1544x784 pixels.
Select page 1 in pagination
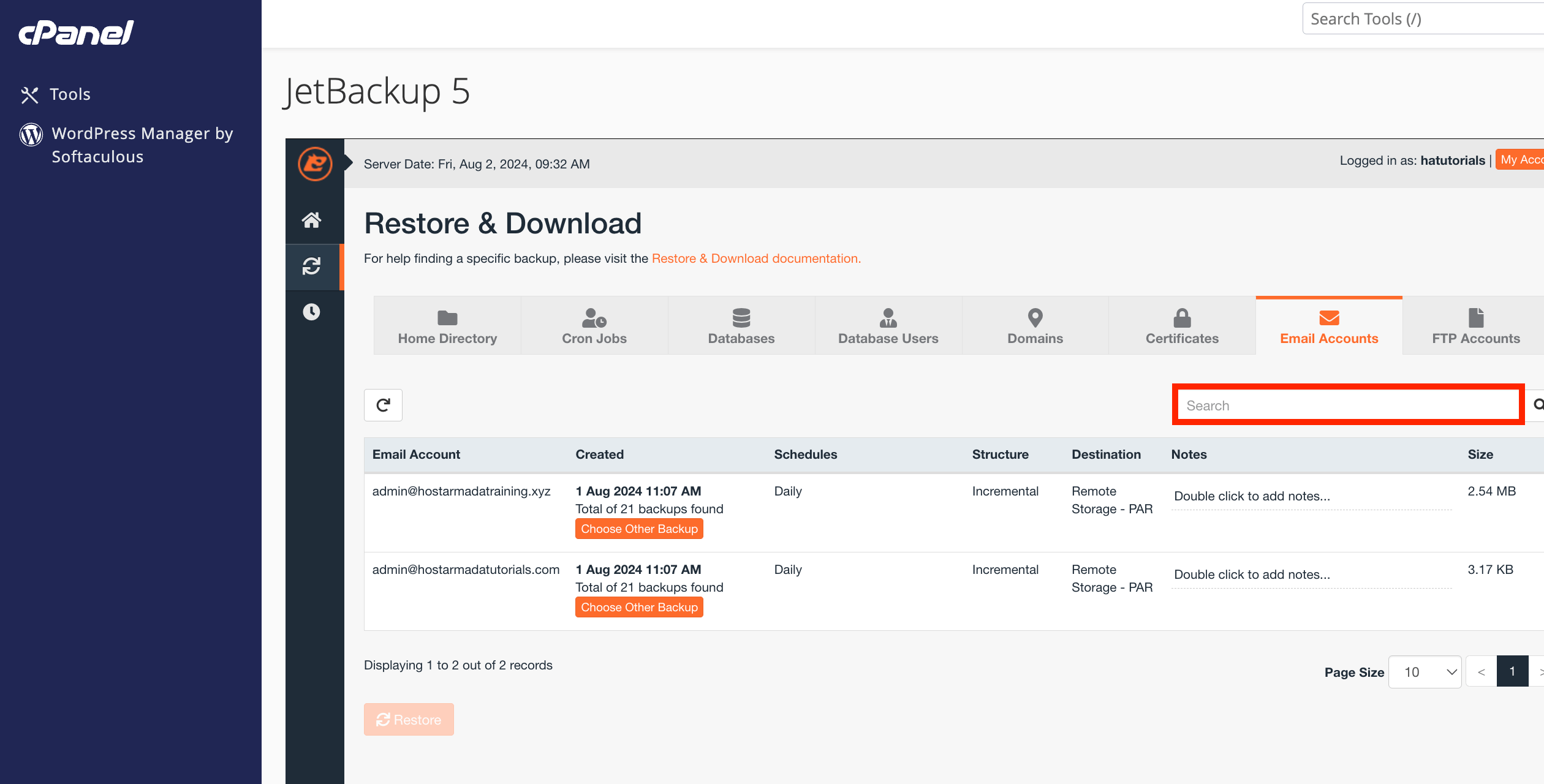click(x=1512, y=671)
